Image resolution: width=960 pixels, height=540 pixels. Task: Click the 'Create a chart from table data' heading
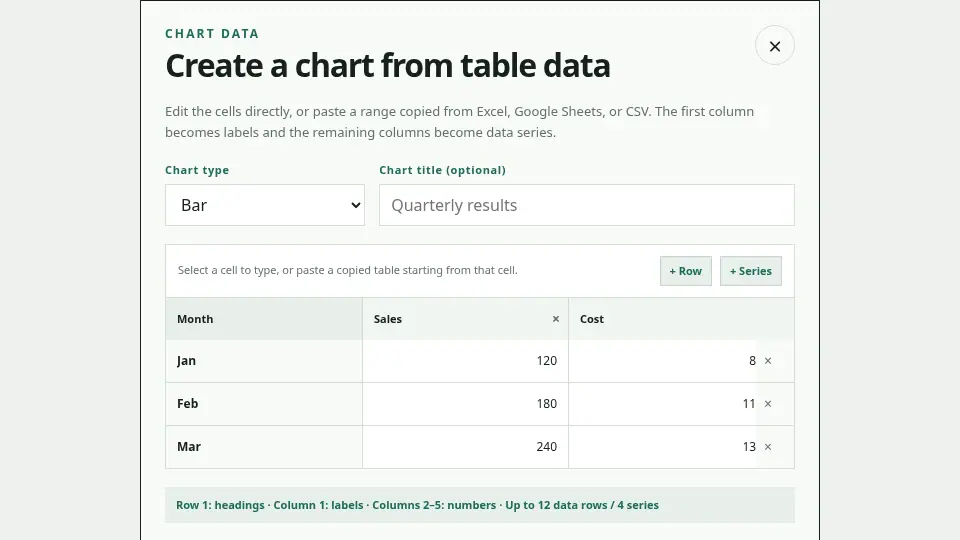tap(388, 66)
